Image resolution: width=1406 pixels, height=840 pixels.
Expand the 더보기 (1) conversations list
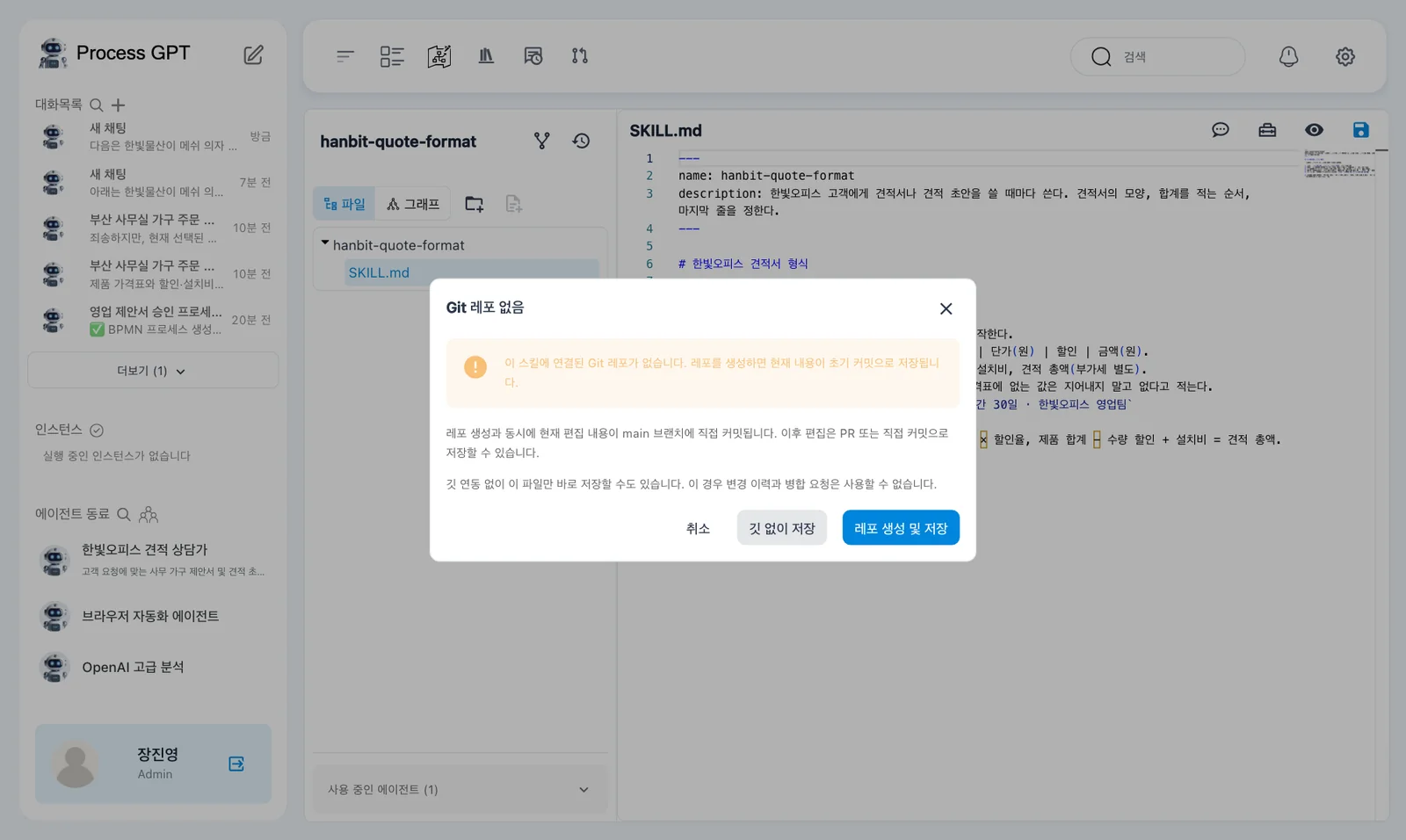pos(153,371)
